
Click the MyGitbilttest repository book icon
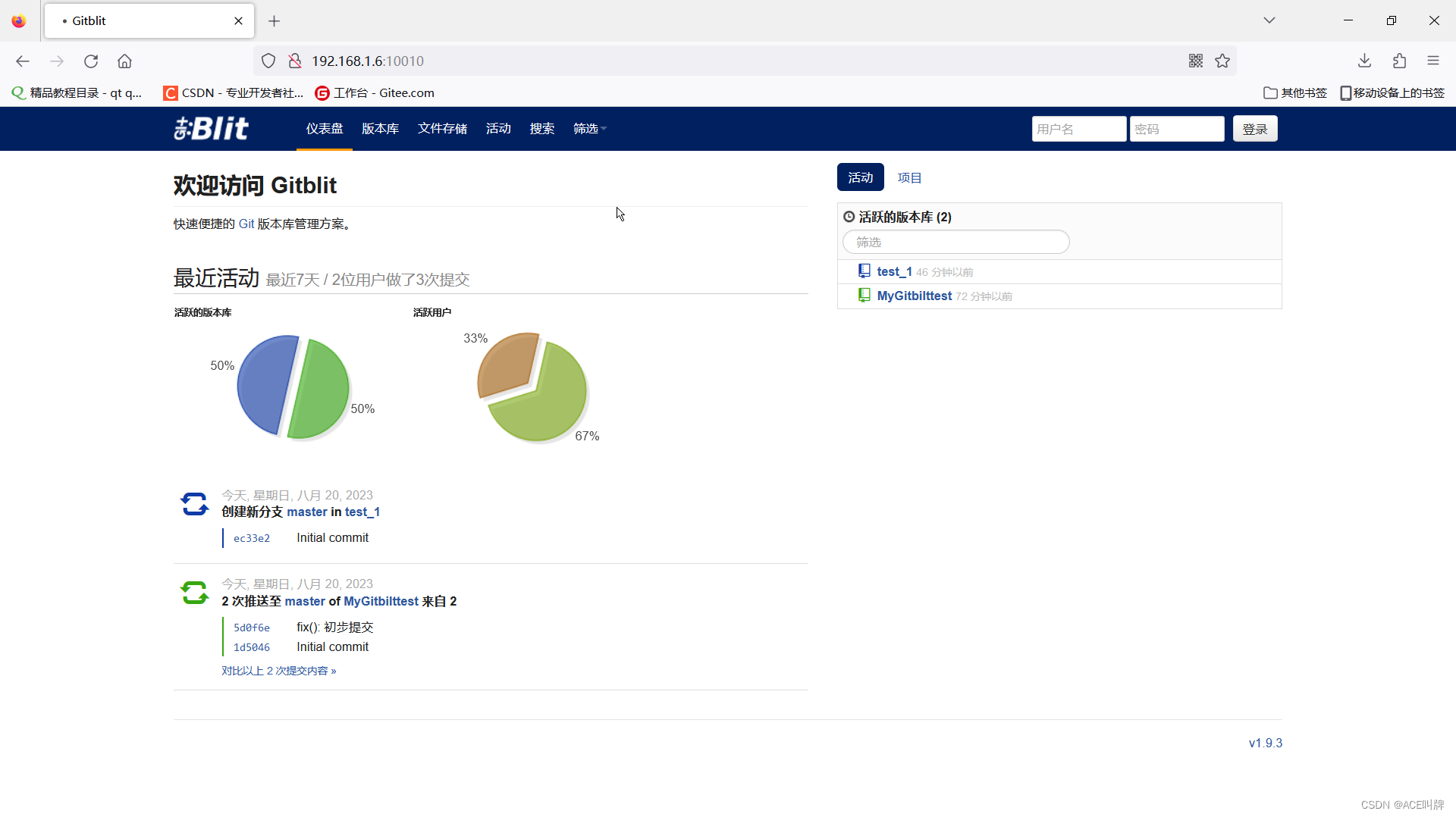pos(864,296)
